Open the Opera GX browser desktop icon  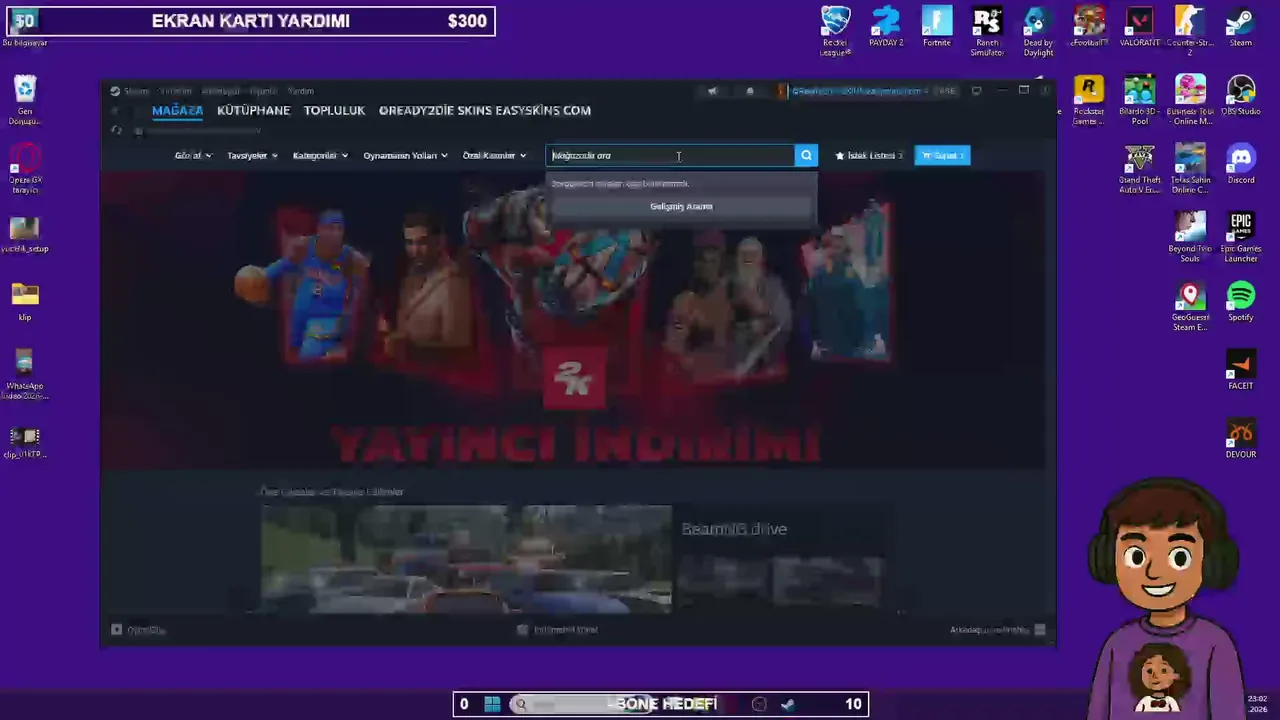[x=25, y=169]
